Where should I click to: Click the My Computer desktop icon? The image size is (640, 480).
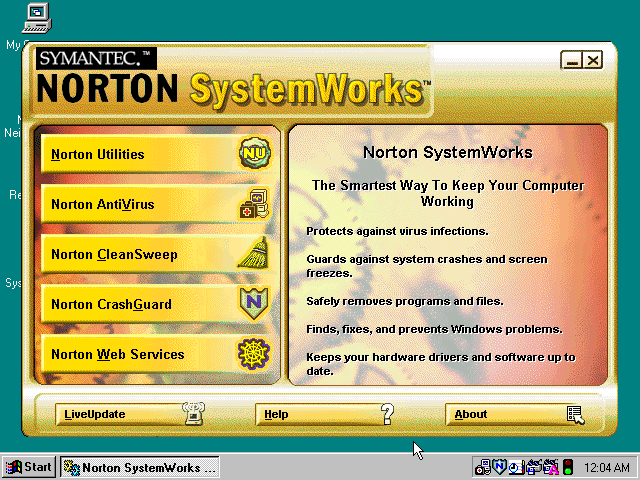coord(36,18)
